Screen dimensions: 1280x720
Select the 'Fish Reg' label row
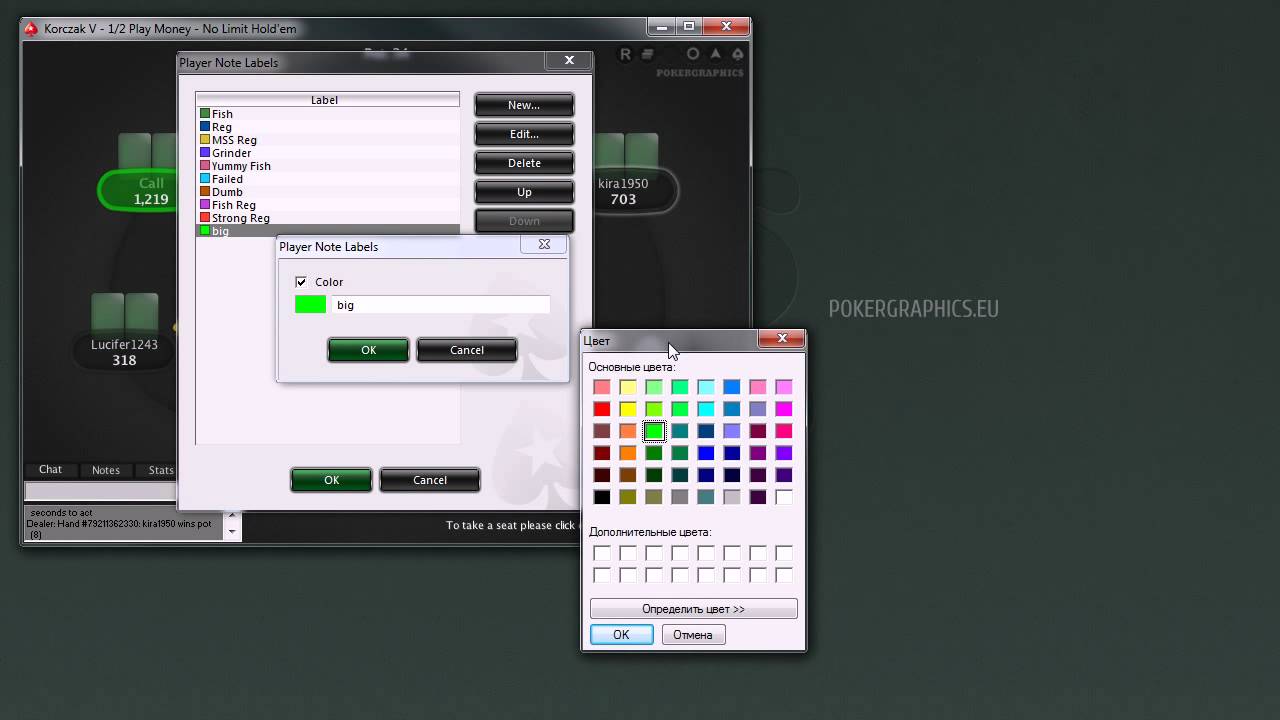point(327,205)
